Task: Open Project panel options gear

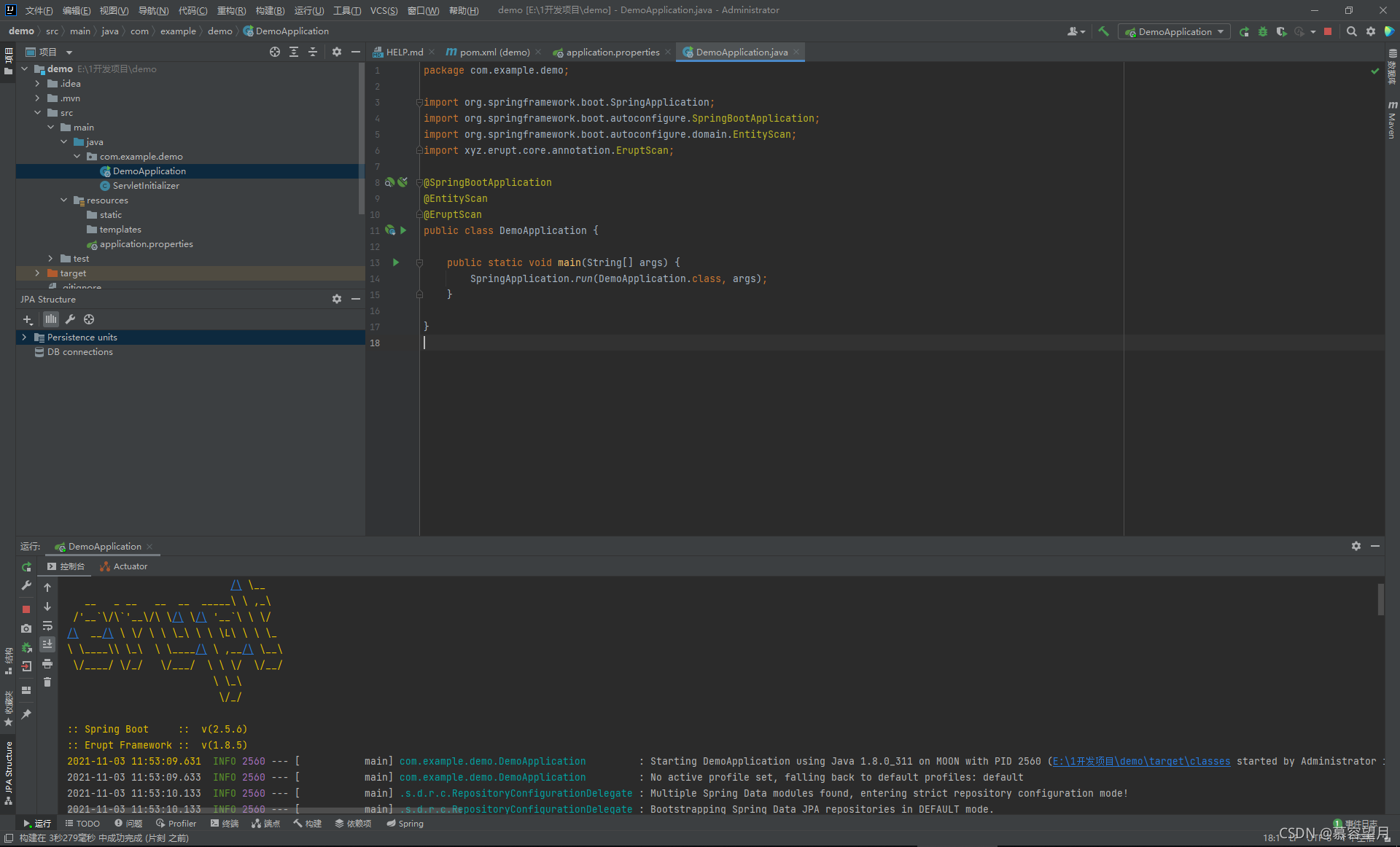Action: tap(337, 52)
